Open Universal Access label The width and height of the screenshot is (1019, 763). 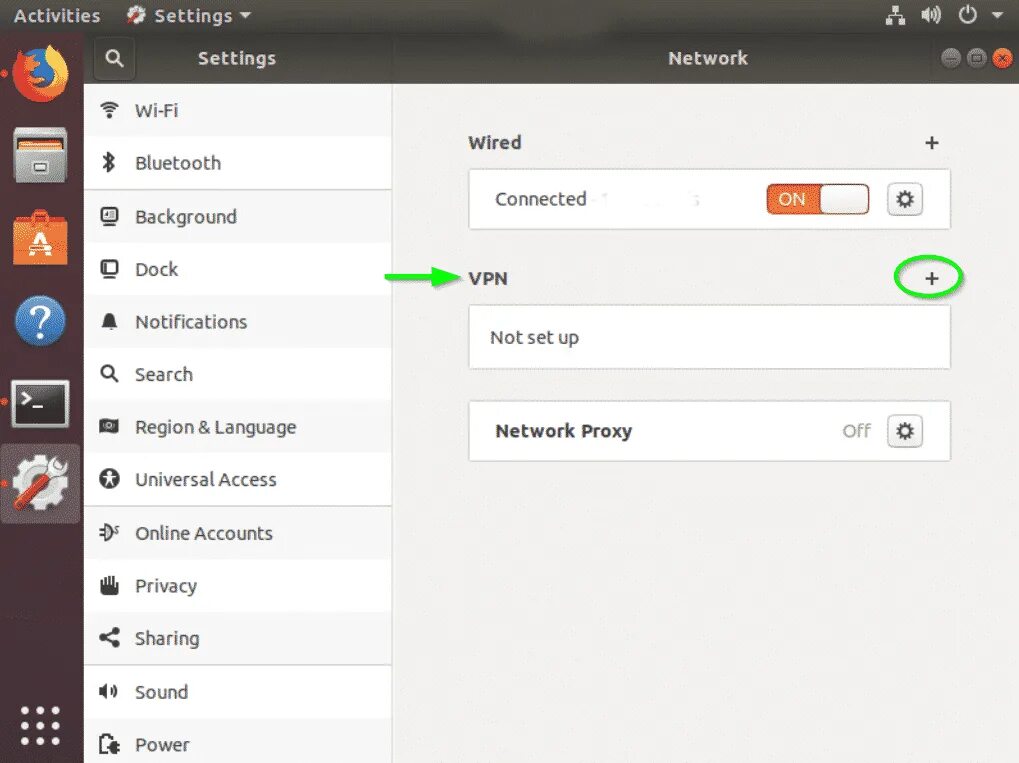click(206, 480)
